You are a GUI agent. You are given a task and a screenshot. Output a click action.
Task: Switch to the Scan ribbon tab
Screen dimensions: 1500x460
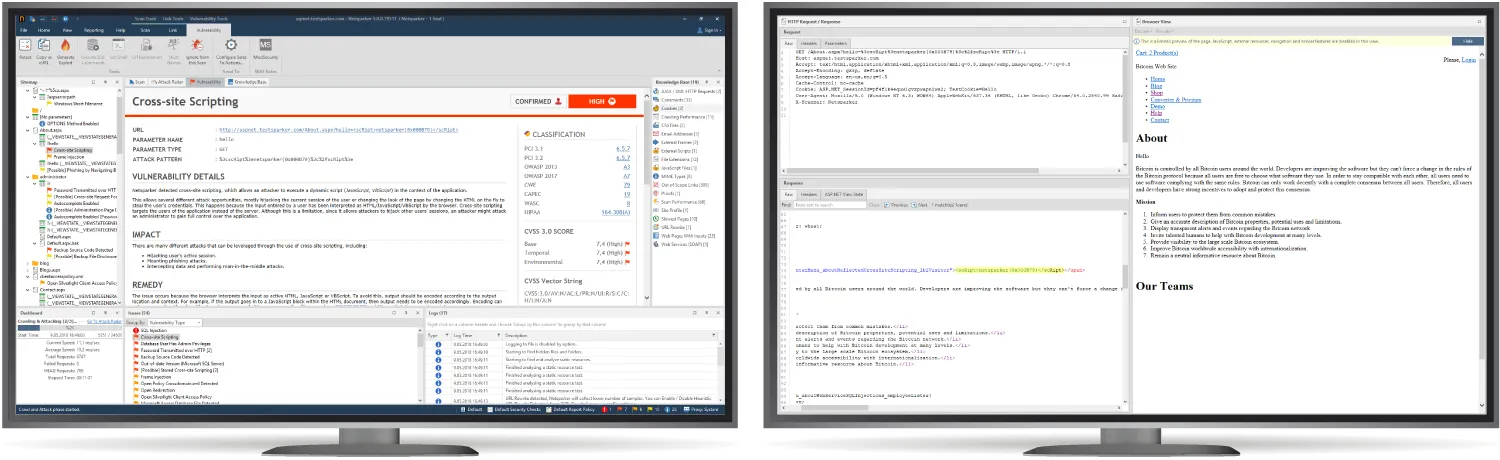click(x=146, y=31)
